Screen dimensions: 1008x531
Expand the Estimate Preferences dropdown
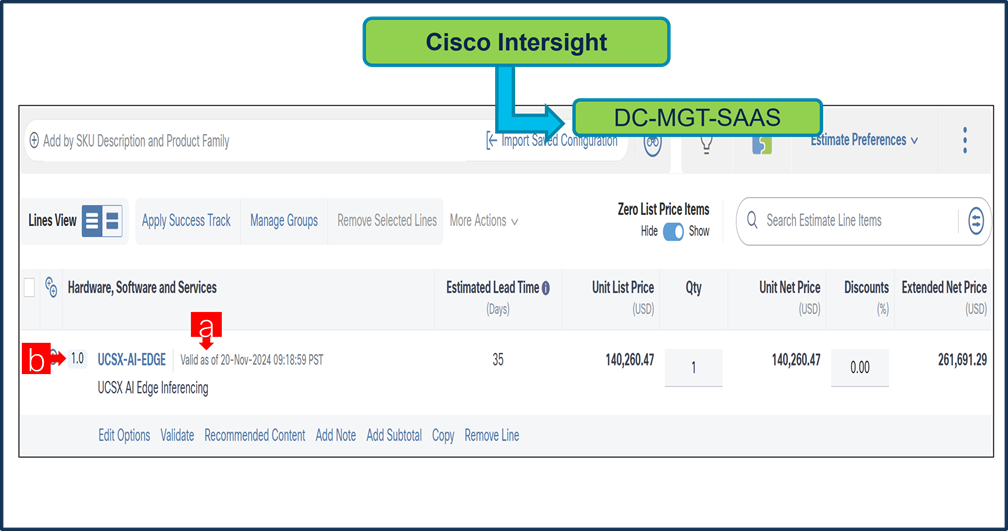coord(863,140)
